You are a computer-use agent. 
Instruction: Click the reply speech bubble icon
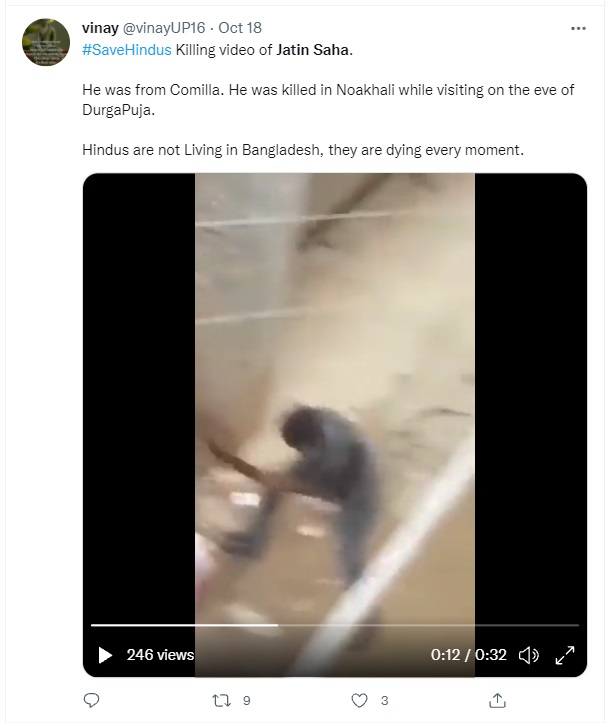pos(91,700)
